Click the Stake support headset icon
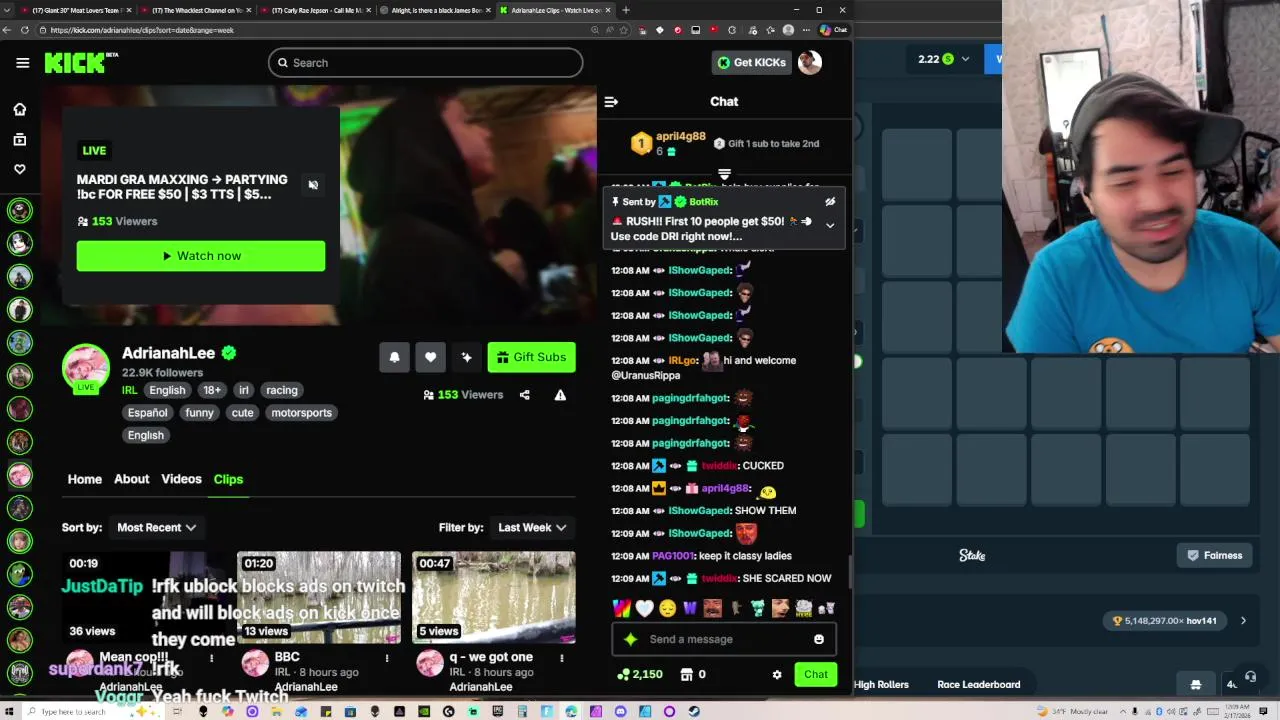This screenshot has width=1280, height=720. 1250,678
